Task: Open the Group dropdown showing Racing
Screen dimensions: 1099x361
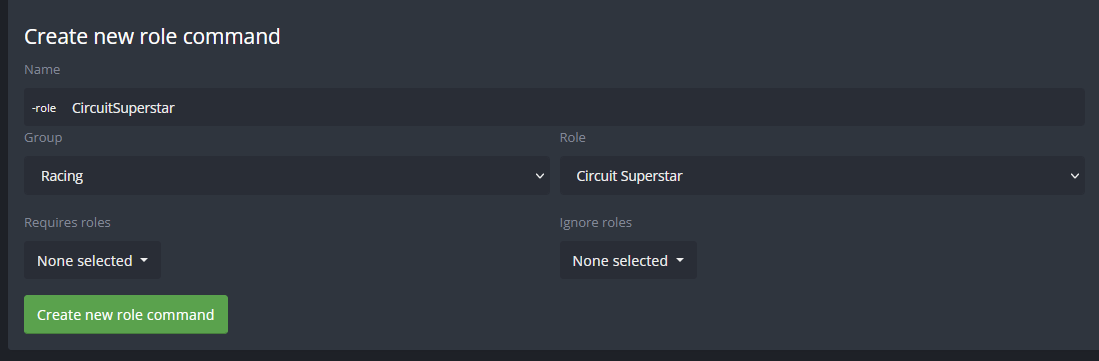Action: pyautogui.click(x=287, y=176)
